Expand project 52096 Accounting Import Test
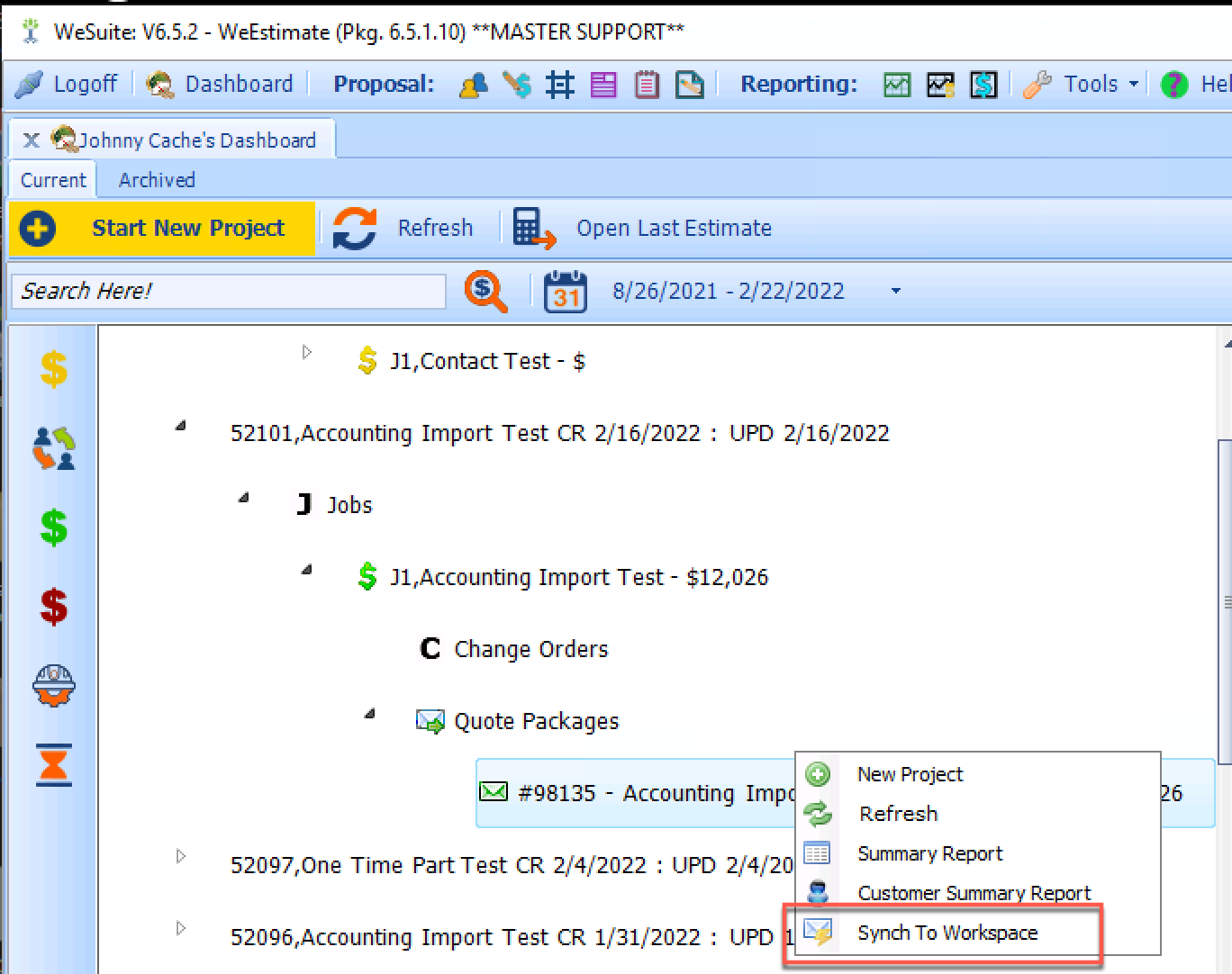1232x974 pixels. click(181, 928)
